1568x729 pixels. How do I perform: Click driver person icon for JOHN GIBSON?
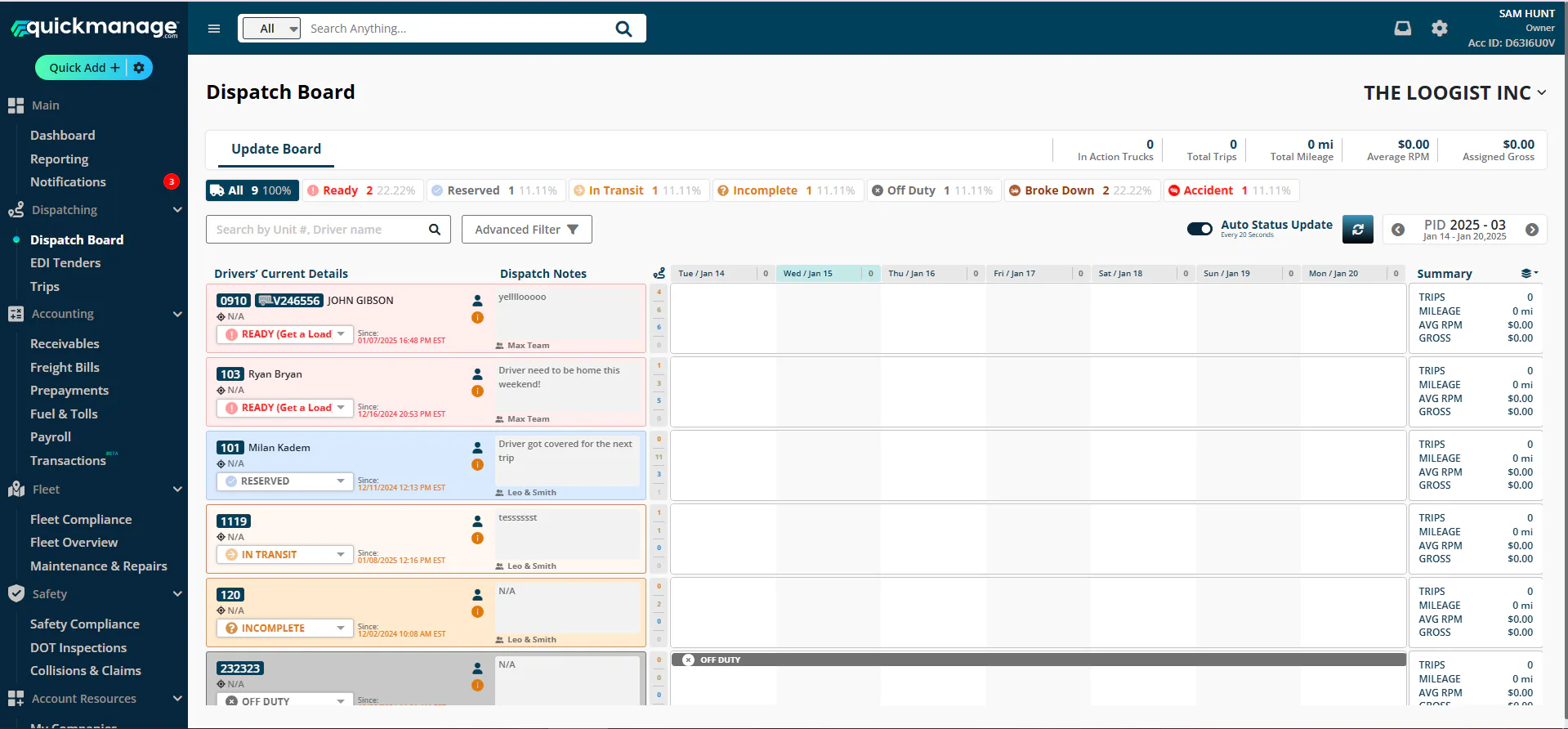[x=477, y=301]
